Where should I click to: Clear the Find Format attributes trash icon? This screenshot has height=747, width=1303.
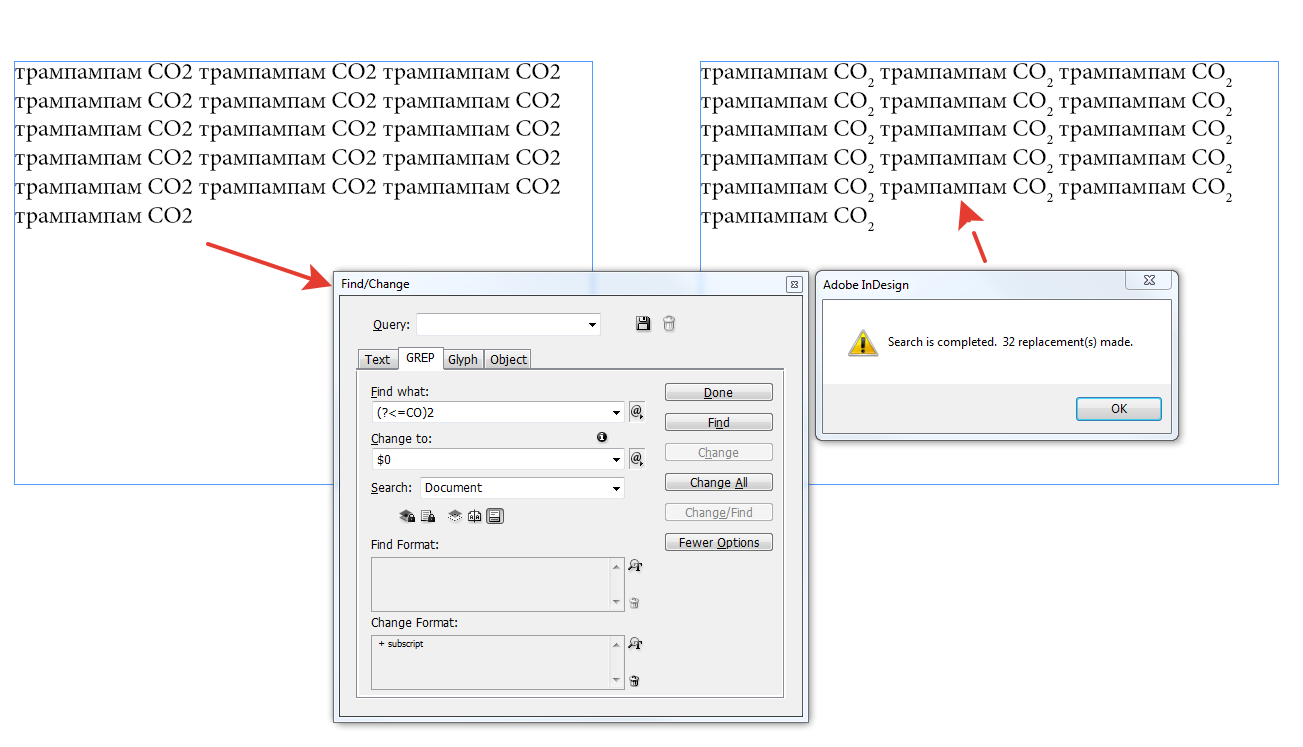pyautogui.click(x=634, y=603)
